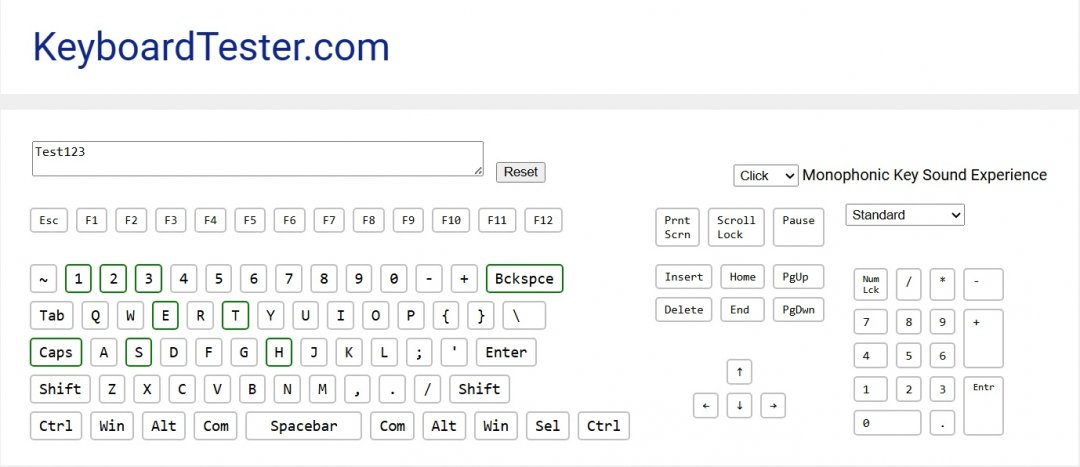Click the down arrow key

739,405
